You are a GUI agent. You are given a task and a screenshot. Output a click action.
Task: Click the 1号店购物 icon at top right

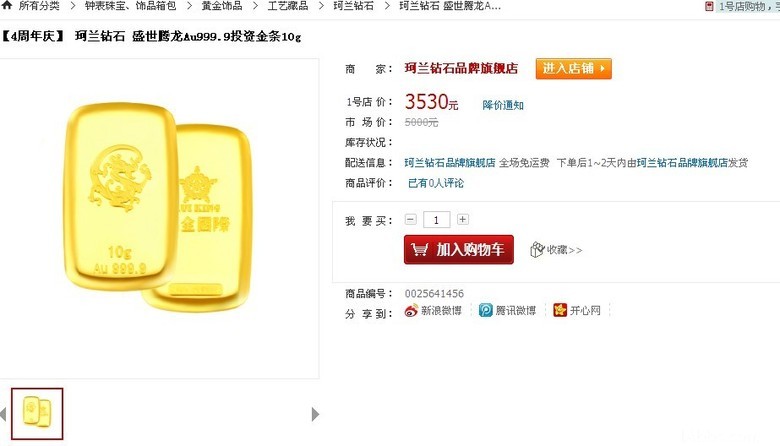[x=709, y=6]
